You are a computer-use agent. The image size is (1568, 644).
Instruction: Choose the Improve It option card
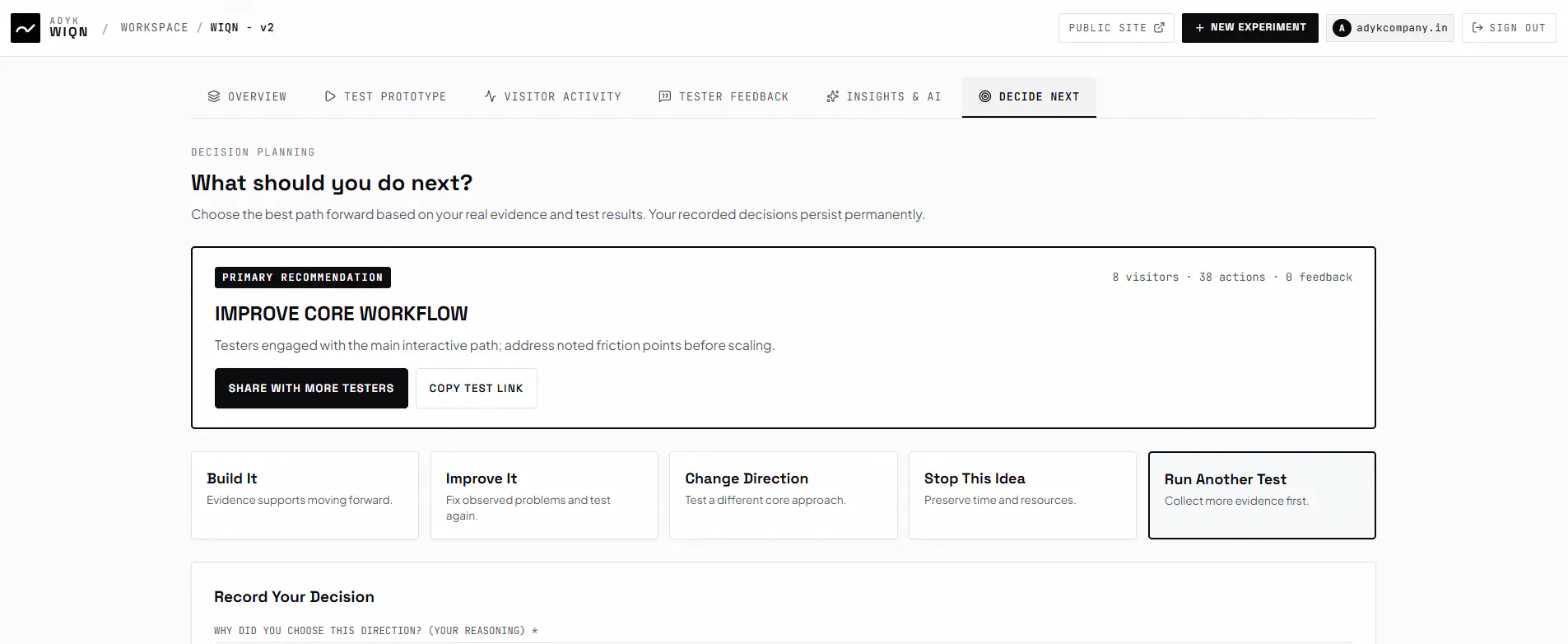click(544, 495)
